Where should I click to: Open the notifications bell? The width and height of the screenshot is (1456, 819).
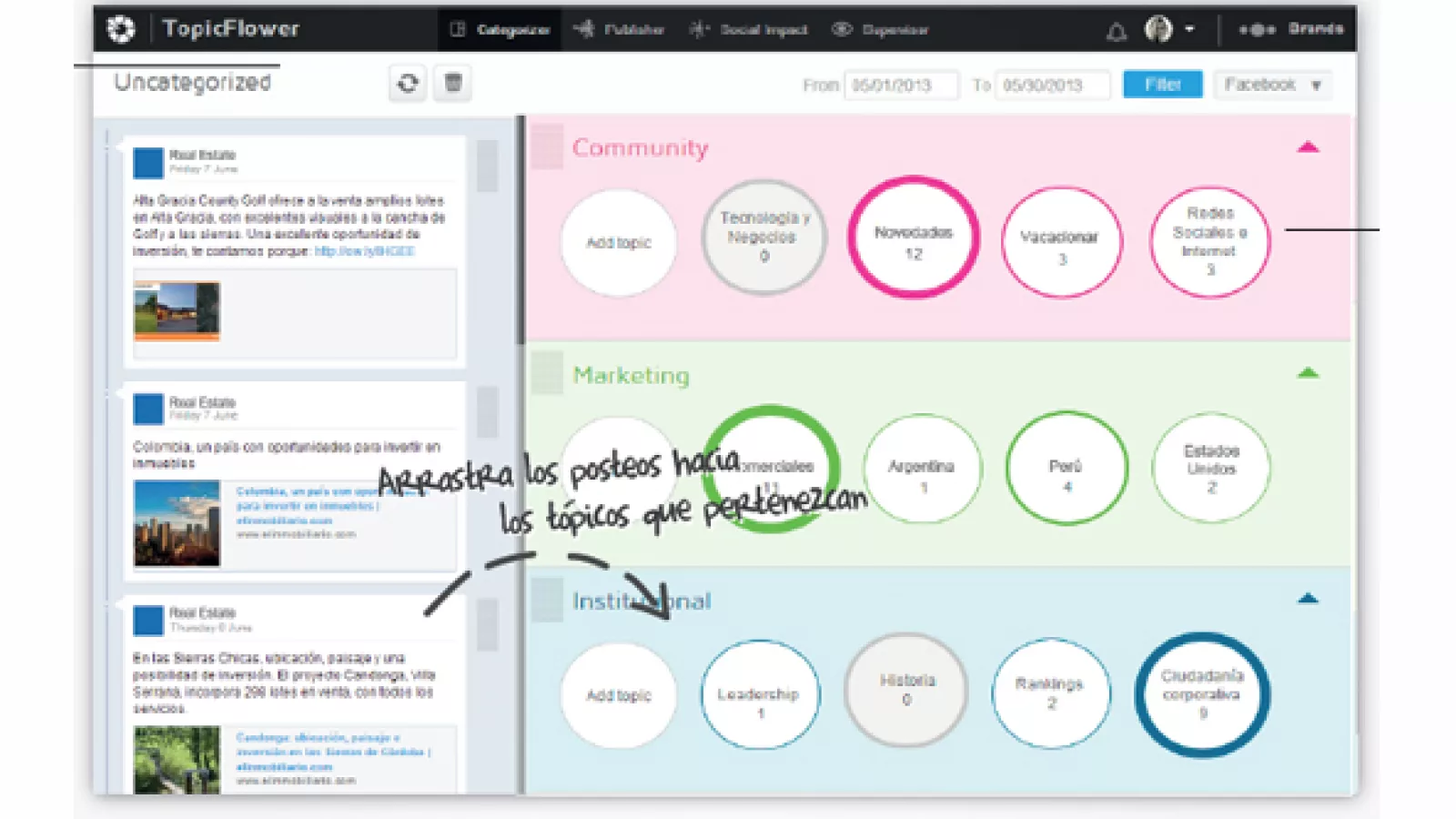coord(1116,32)
